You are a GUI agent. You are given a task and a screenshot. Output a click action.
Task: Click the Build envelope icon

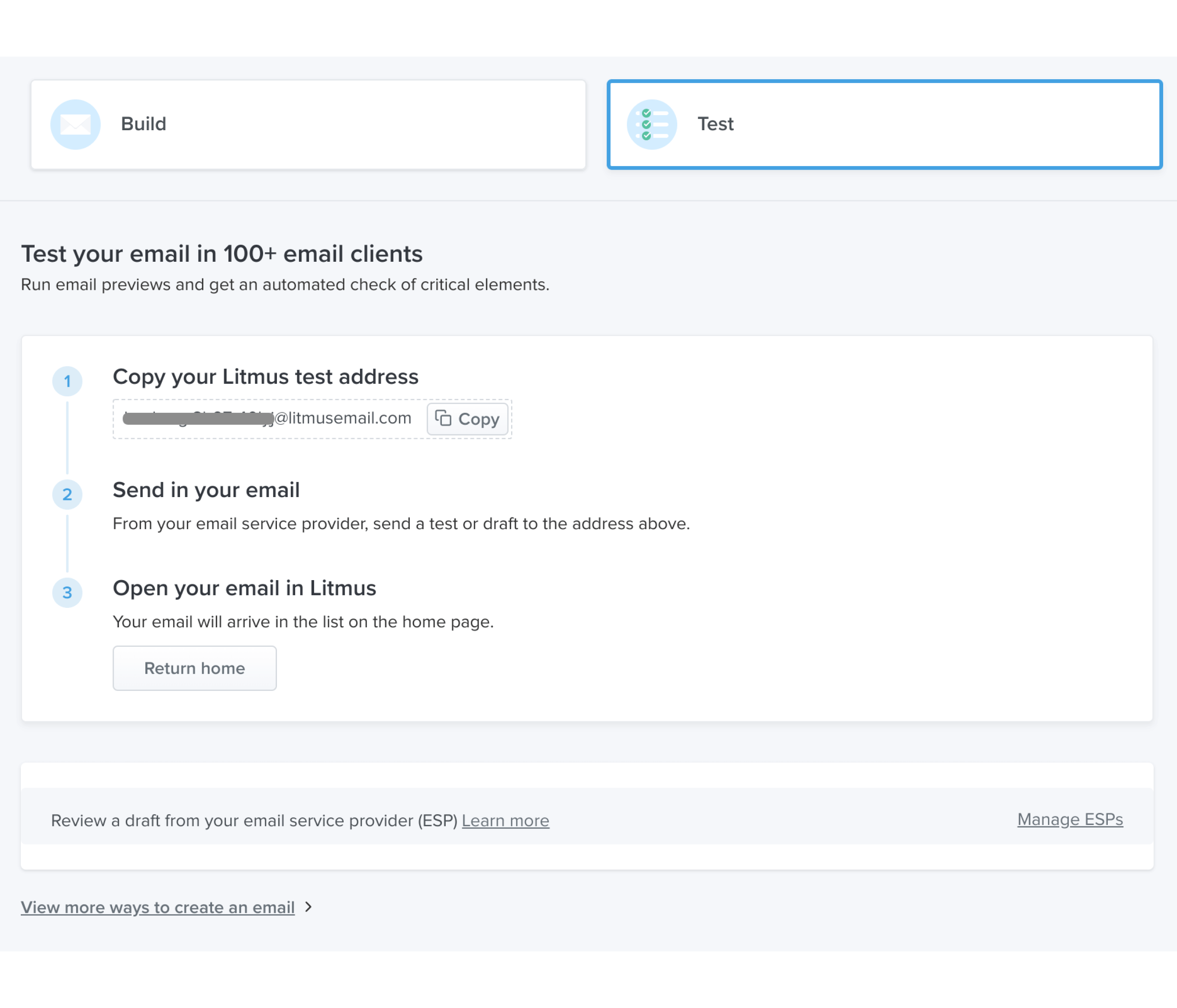pyautogui.click(x=76, y=124)
